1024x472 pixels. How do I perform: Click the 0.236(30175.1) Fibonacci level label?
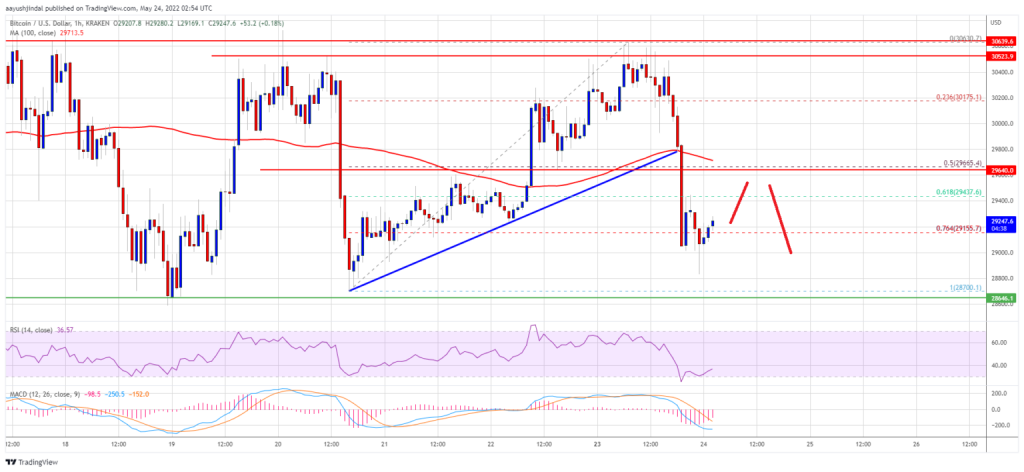(962, 97)
